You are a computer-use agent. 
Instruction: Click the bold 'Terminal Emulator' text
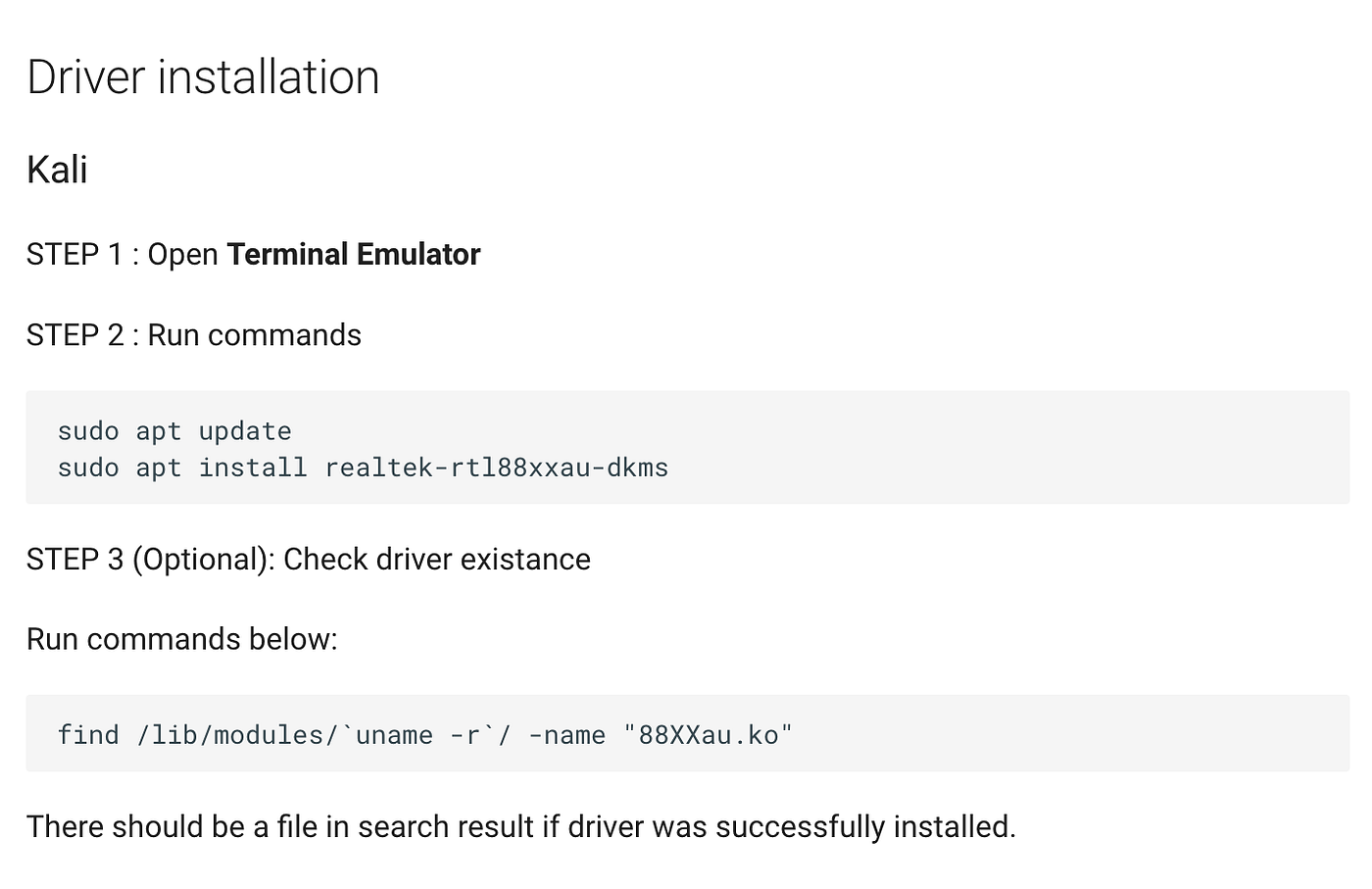click(354, 255)
